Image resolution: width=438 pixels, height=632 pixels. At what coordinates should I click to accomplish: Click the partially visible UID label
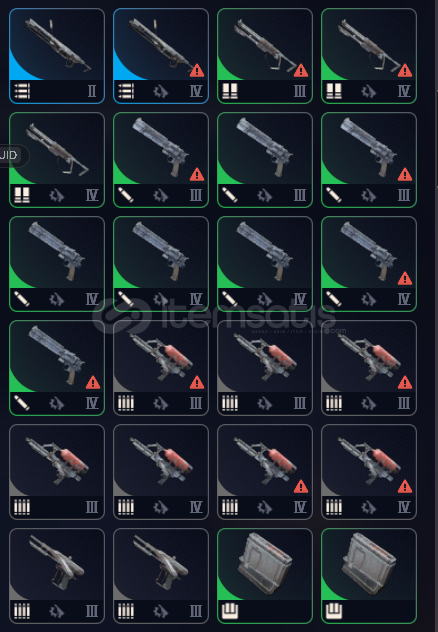coord(8,155)
